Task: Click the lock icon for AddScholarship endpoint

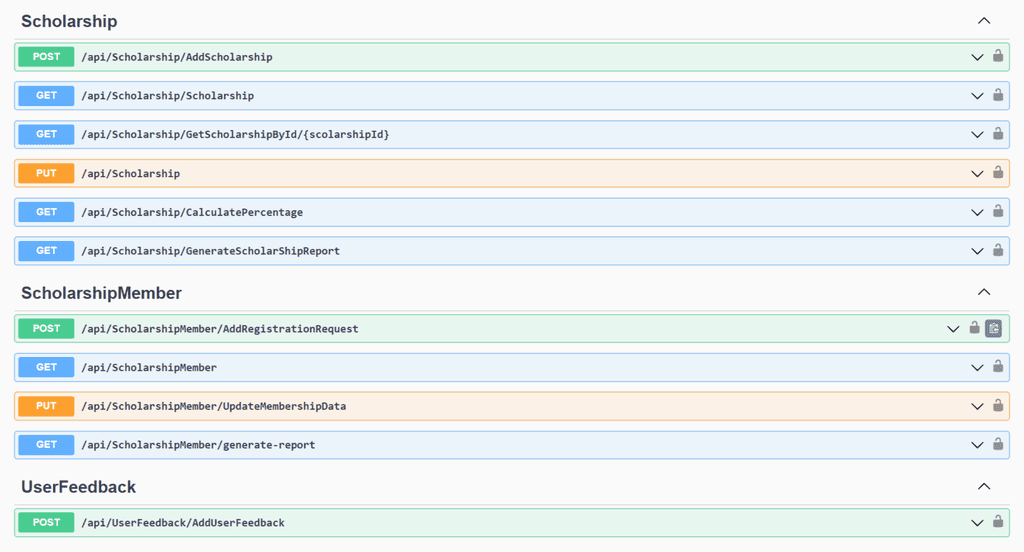Action: (998, 56)
